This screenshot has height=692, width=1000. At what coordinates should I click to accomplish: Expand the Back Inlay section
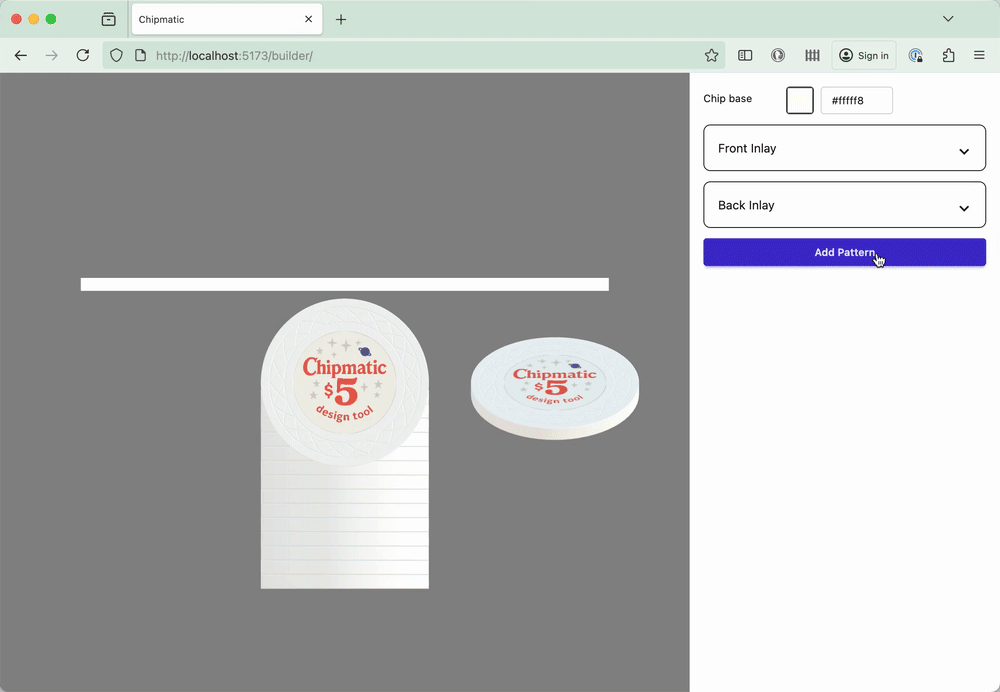click(844, 205)
